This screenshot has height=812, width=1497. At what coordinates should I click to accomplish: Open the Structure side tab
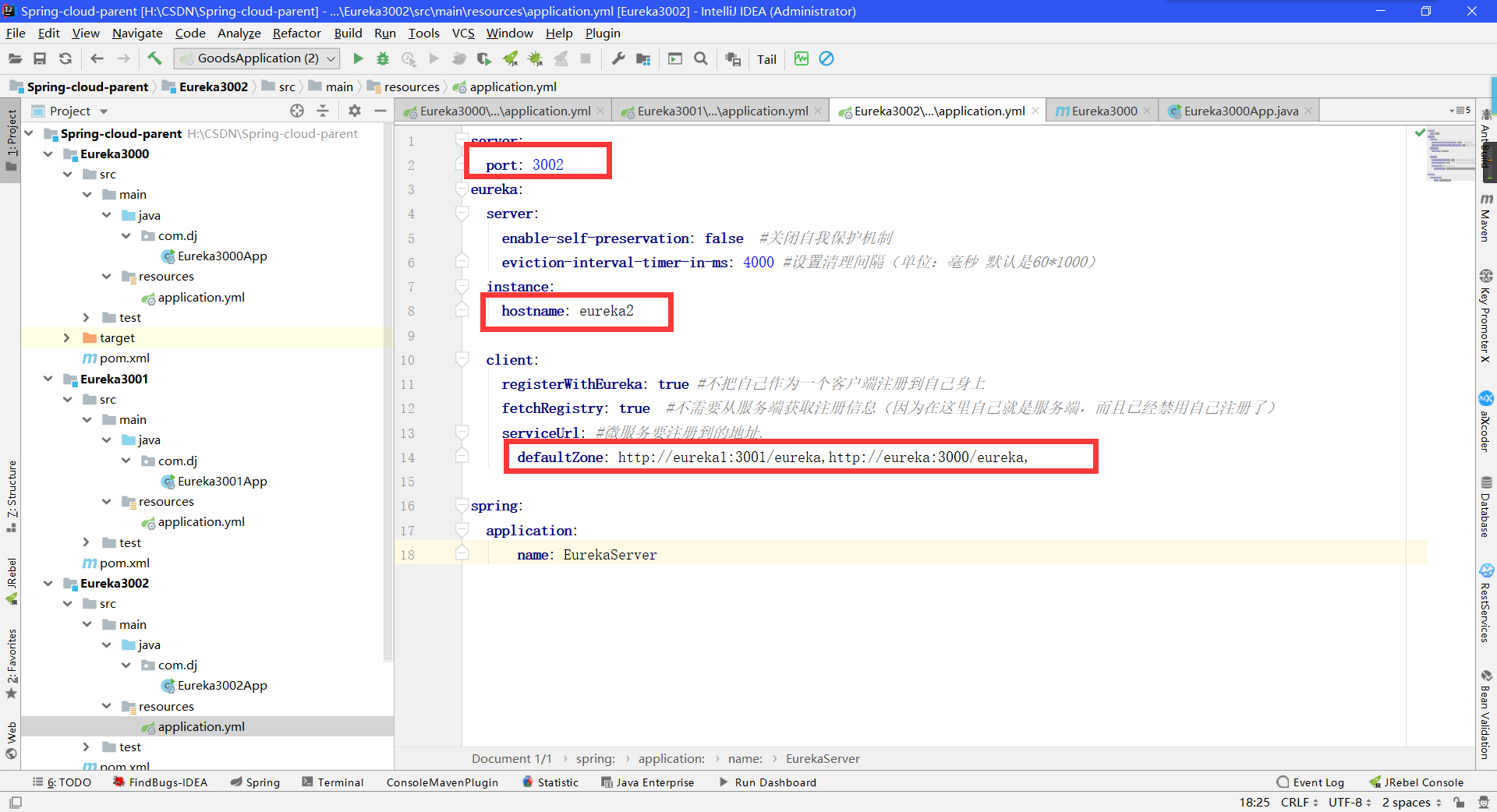(11, 496)
